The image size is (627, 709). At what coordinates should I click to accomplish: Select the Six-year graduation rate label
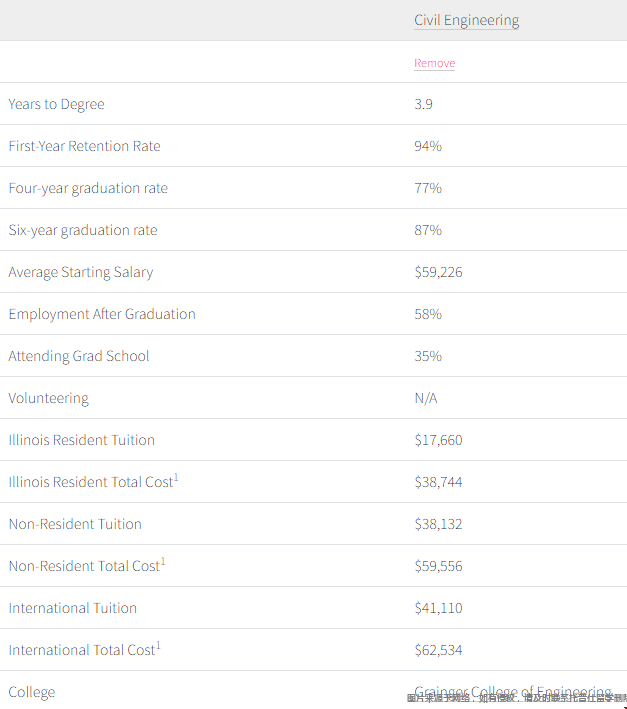click(x=83, y=230)
